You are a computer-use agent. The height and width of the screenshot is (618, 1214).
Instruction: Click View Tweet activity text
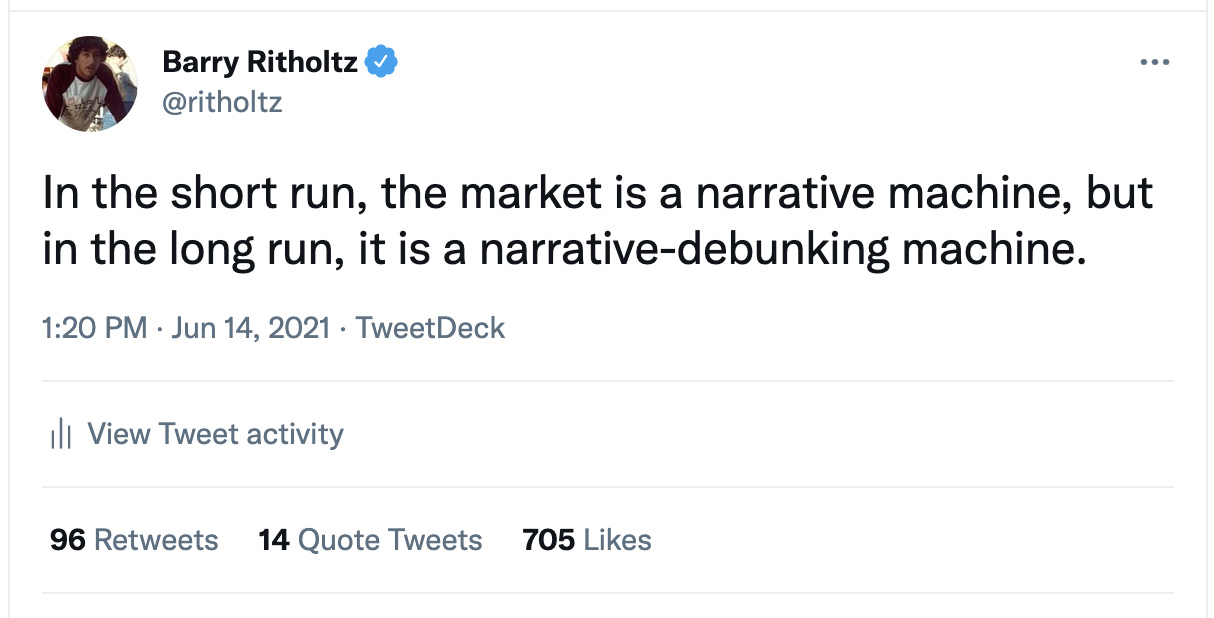click(x=215, y=434)
